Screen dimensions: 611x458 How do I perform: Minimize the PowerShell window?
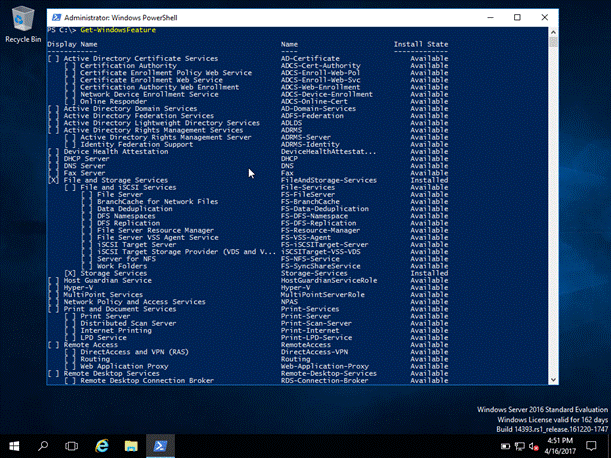(x=491, y=18)
